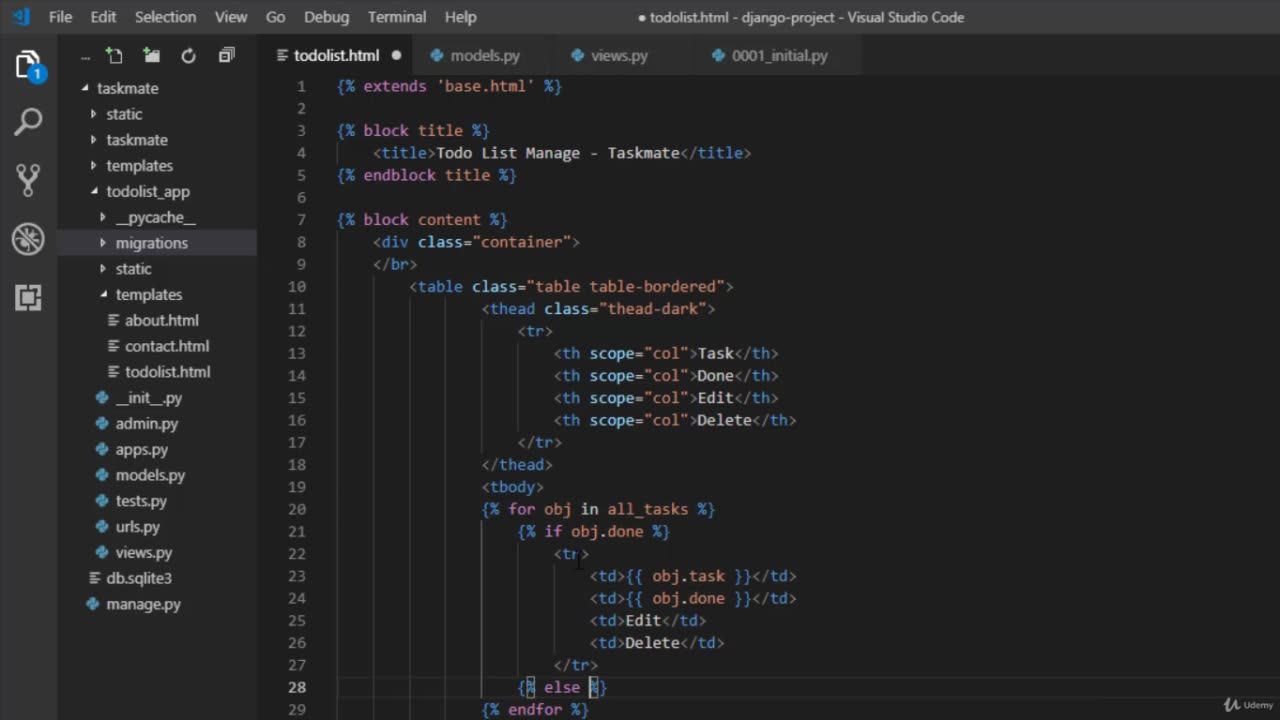Expand the top-level static folder
This screenshot has height=720, width=1280.
tap(94, 114)
